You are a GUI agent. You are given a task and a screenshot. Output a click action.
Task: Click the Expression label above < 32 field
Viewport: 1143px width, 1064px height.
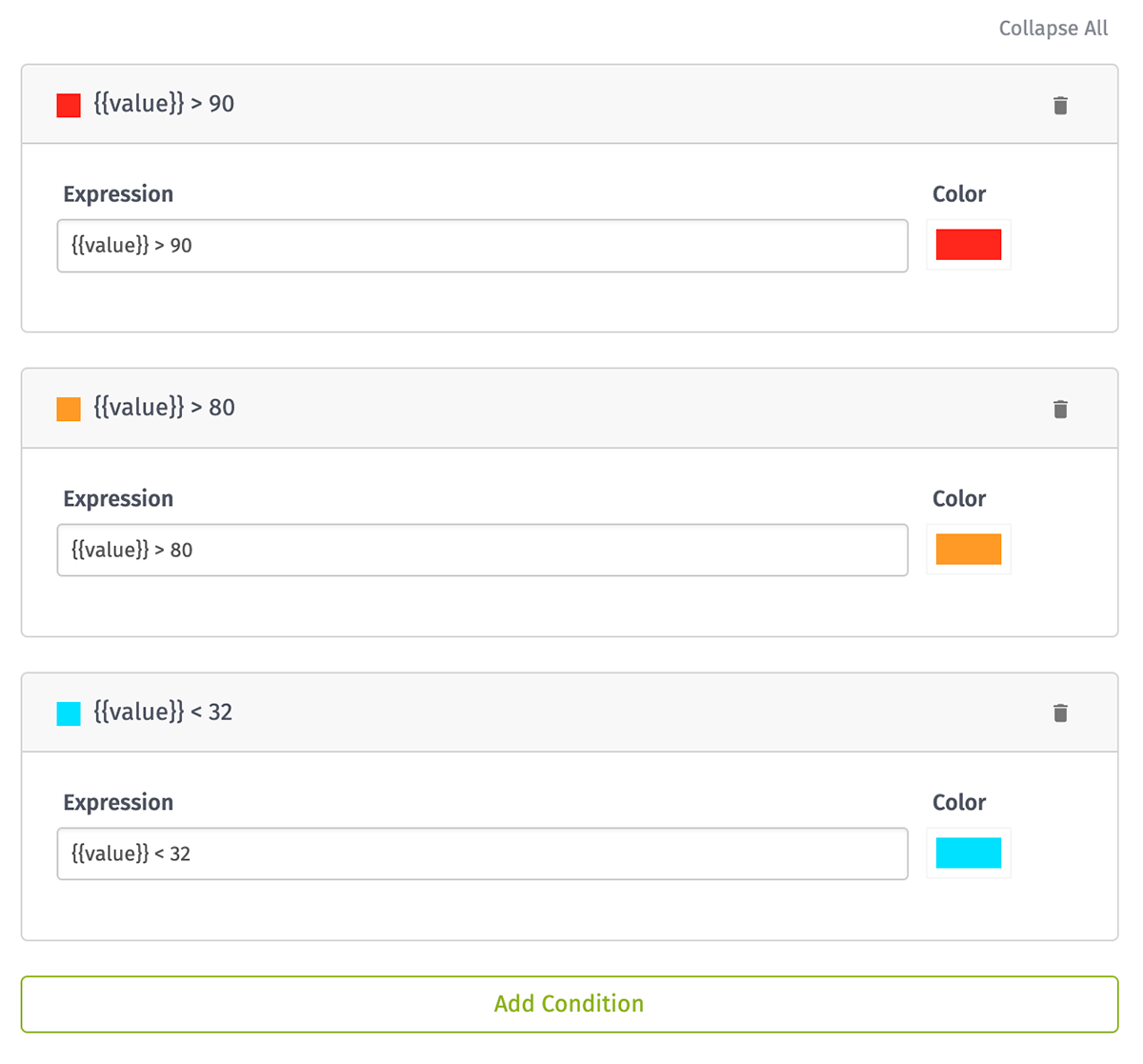point(118,803)
